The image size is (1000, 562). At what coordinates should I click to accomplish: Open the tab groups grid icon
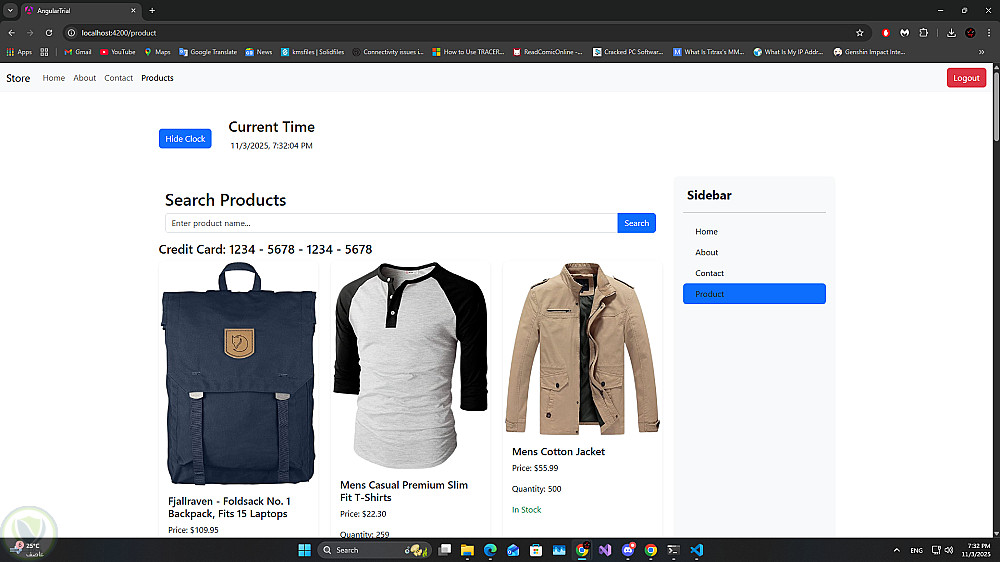(x=44, y=52)
